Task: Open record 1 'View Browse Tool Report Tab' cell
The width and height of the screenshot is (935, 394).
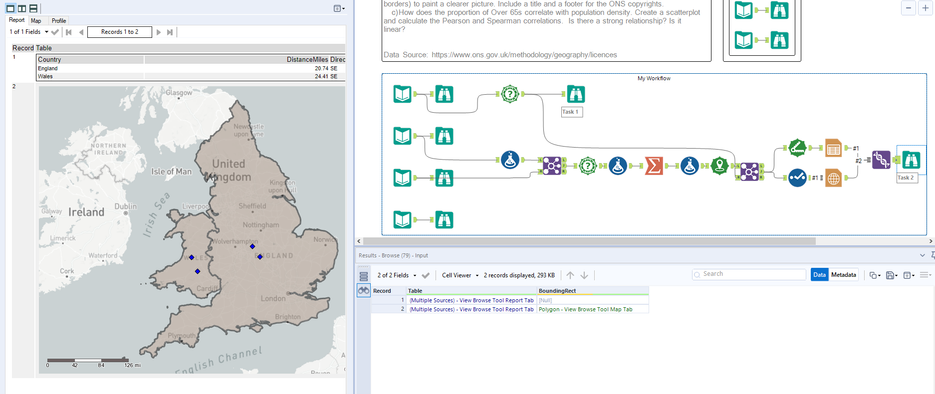Action: tap(471, 300)
